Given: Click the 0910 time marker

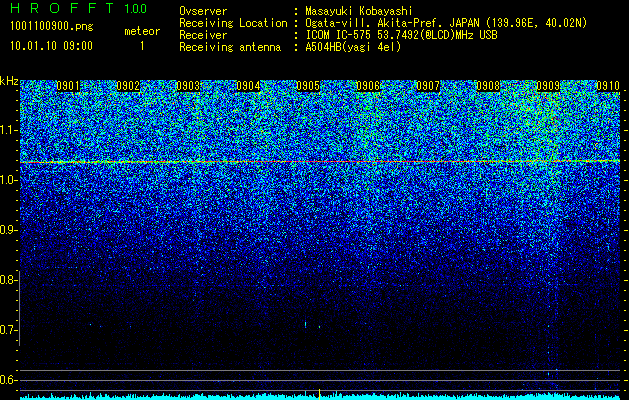Looking at the screenshot, I should point(608,86).
